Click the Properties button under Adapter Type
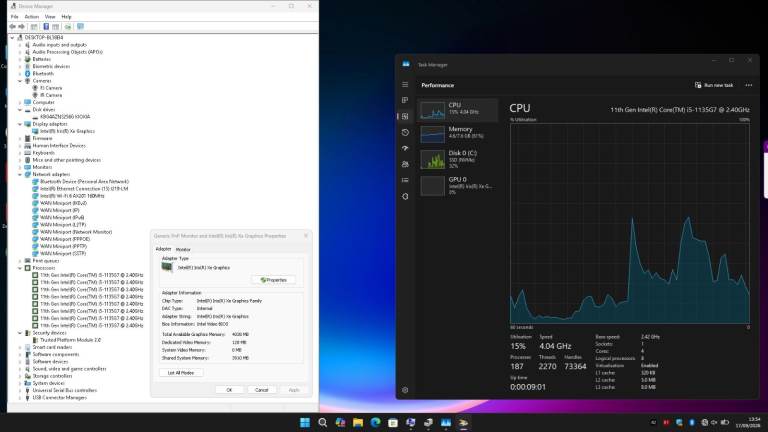768x432 pixels. (x=274, y=280)
